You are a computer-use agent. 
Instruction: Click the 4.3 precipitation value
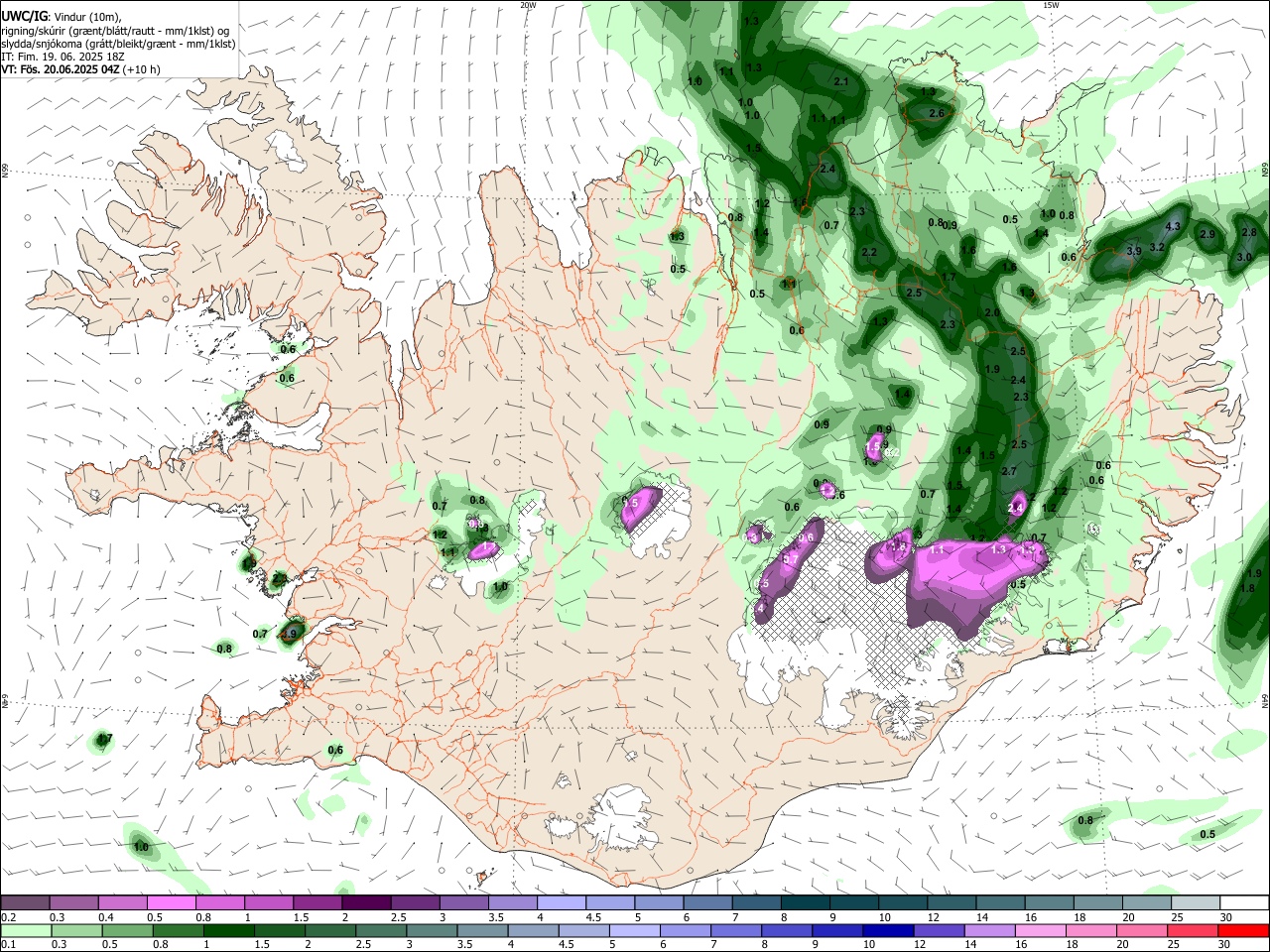(x=1173, y=227)
